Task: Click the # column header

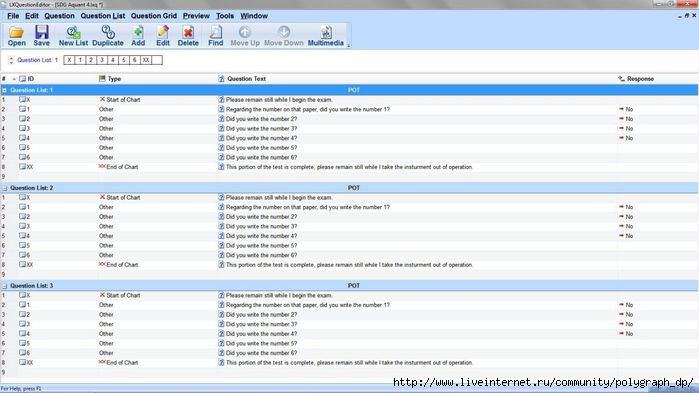Action: coord(4,79)
